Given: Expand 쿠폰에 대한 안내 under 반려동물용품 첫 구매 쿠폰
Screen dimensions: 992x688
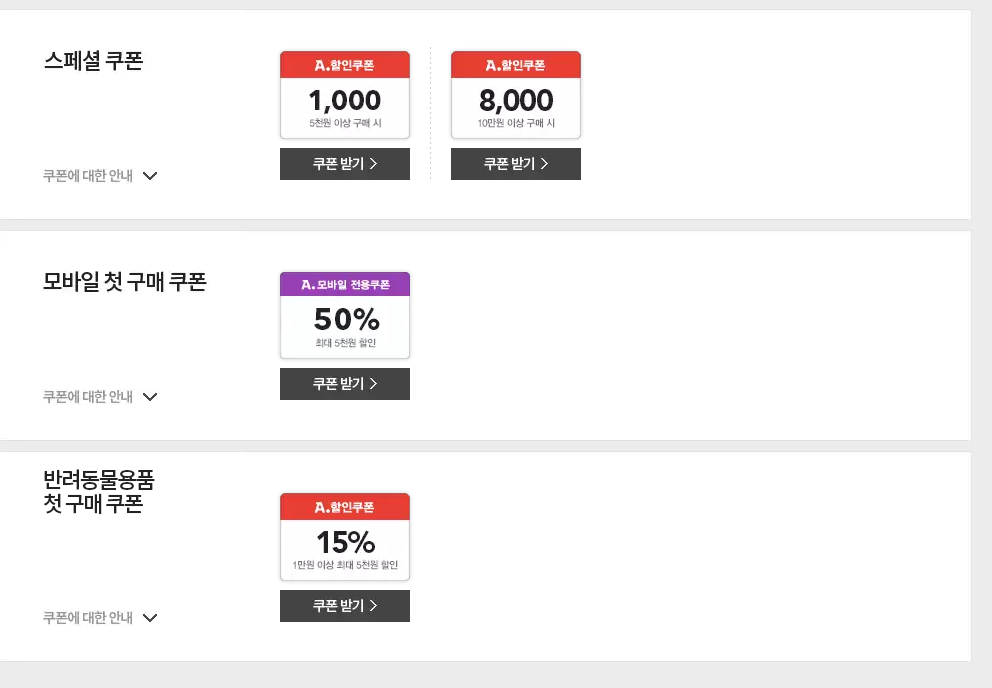Looking at the screenshot, I should (150, 618).
